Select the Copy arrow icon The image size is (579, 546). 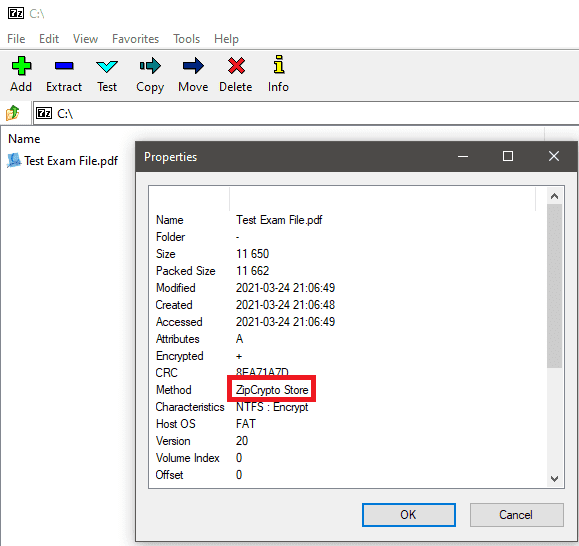pyautogui.click(x=150, y=66)
